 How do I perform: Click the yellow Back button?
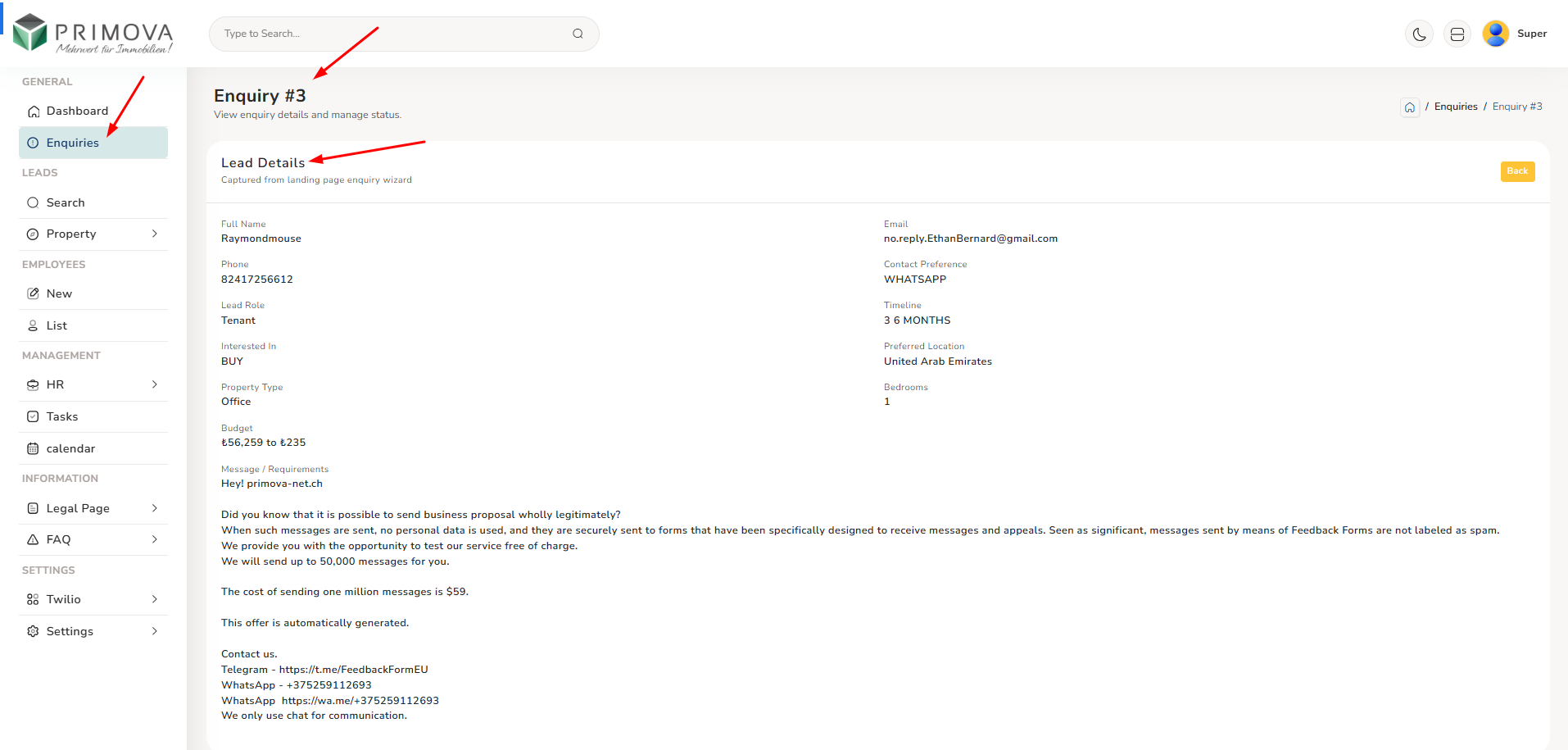1516,171
